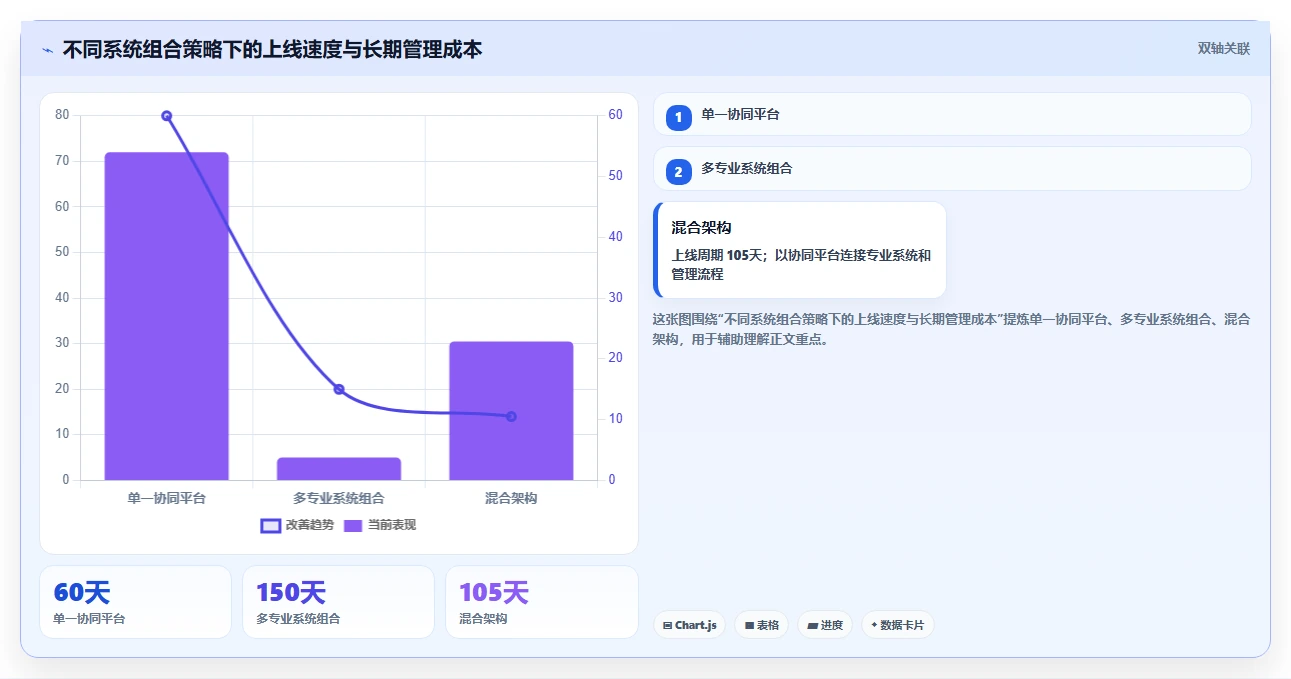Viewport: 1291px width, 679px height.
Task: Click the chart title 不同系统组合策略下的上线速度与长期管理成本
Action: (272, 49)
